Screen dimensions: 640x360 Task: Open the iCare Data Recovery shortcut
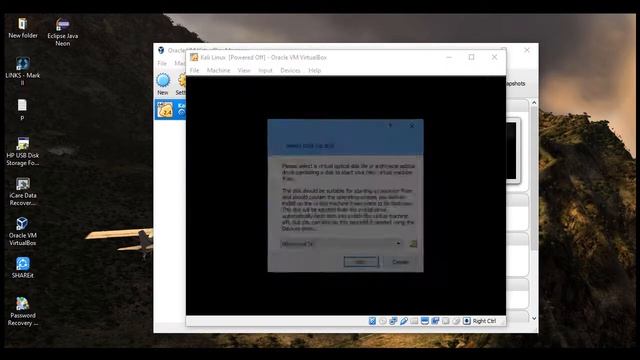pyautogui.click(x=22, y=191)
